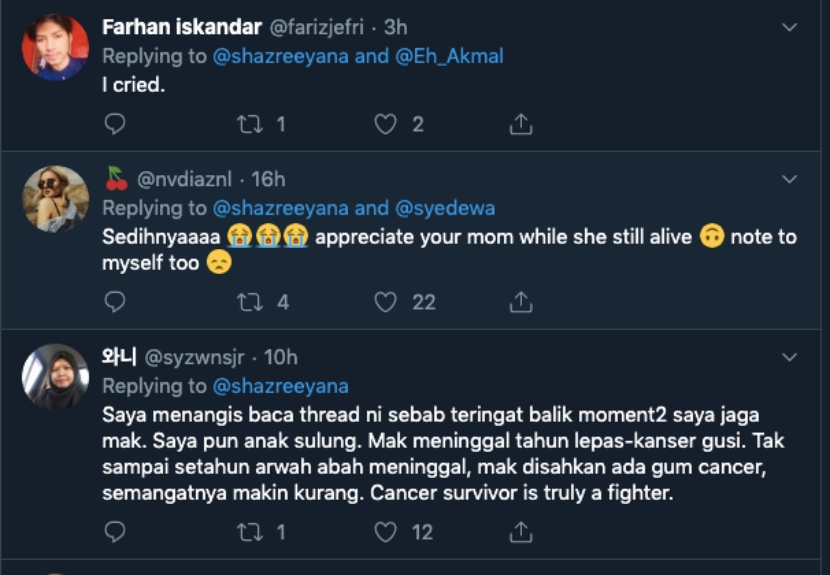The height and width of the screenshot is (575, 830).
Task: Reply to Farhan iskandar's "I cried." tweet
Action: click(115, 124)
